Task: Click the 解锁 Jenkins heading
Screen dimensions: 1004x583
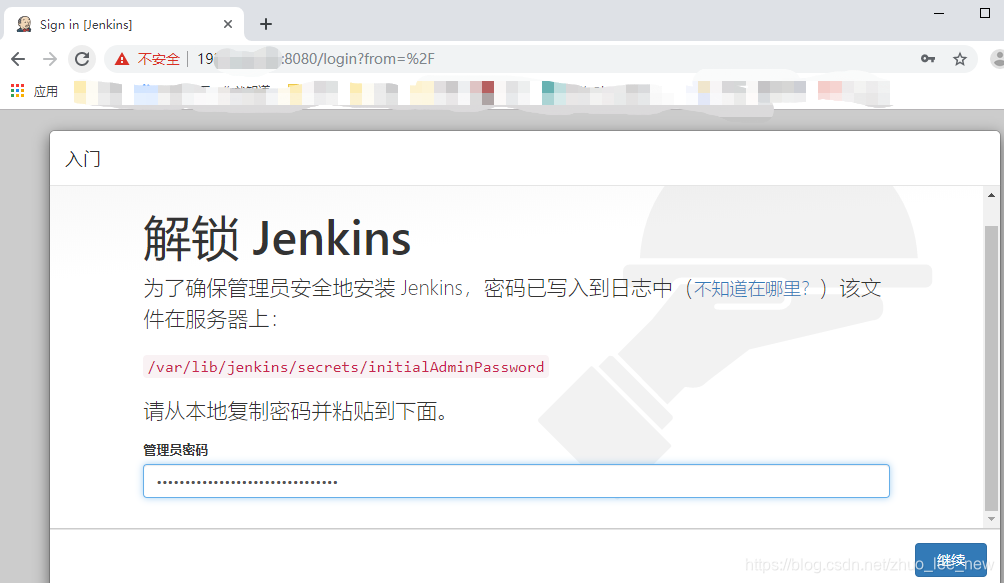Action: click(276, 238)
